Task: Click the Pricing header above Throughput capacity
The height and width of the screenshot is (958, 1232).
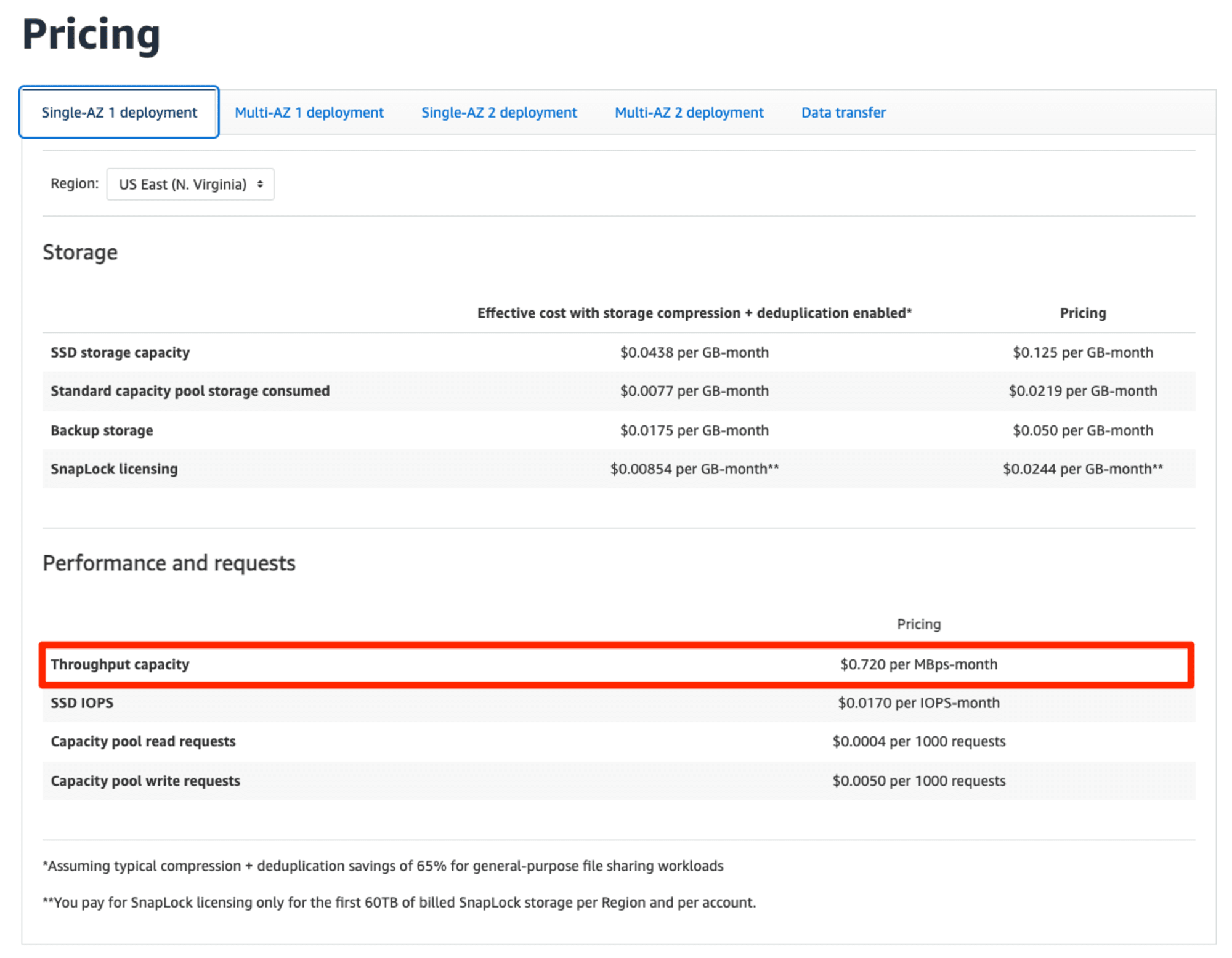Action: coord(918,624)
